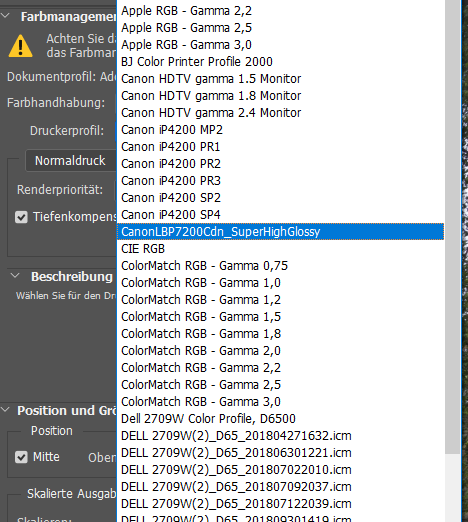Select ColorMatch RGB - Gamma 2,5

pyautogui.click(x=281, y=385)
